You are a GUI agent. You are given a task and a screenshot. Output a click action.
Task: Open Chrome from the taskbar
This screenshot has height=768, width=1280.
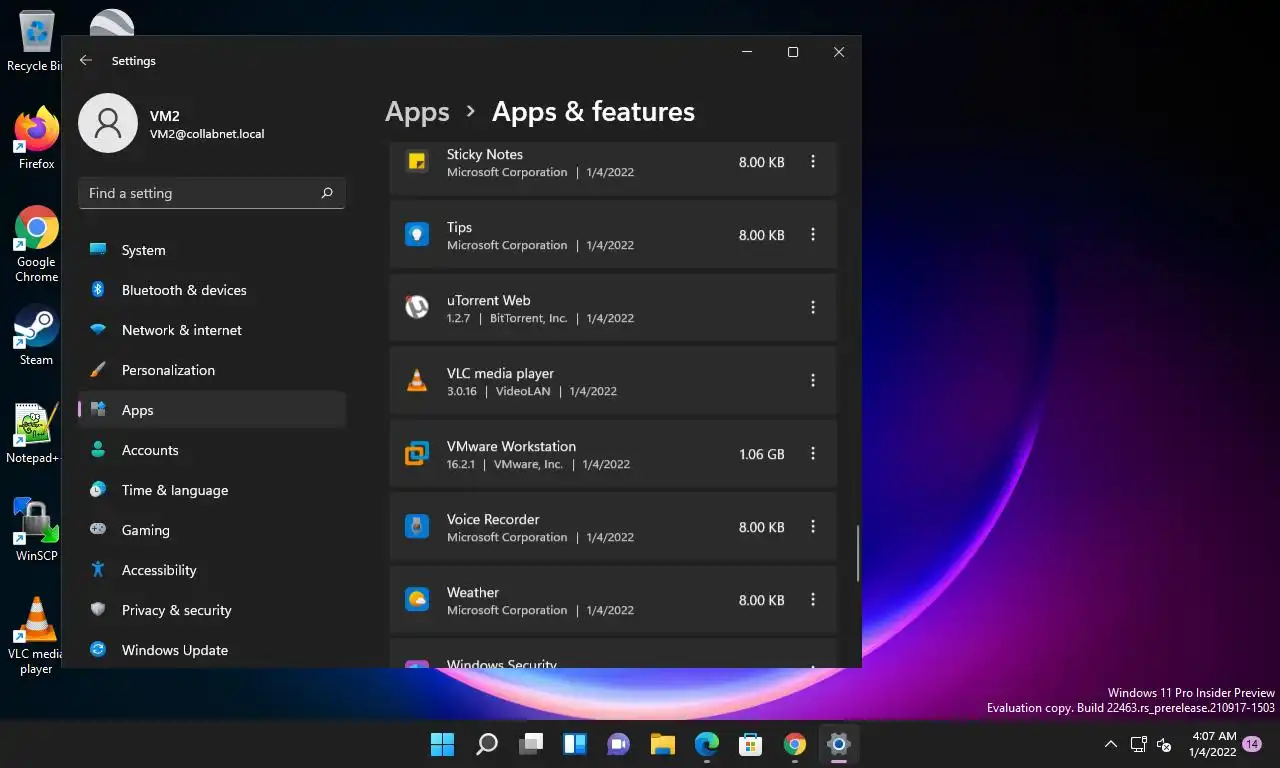pos(795,744)
